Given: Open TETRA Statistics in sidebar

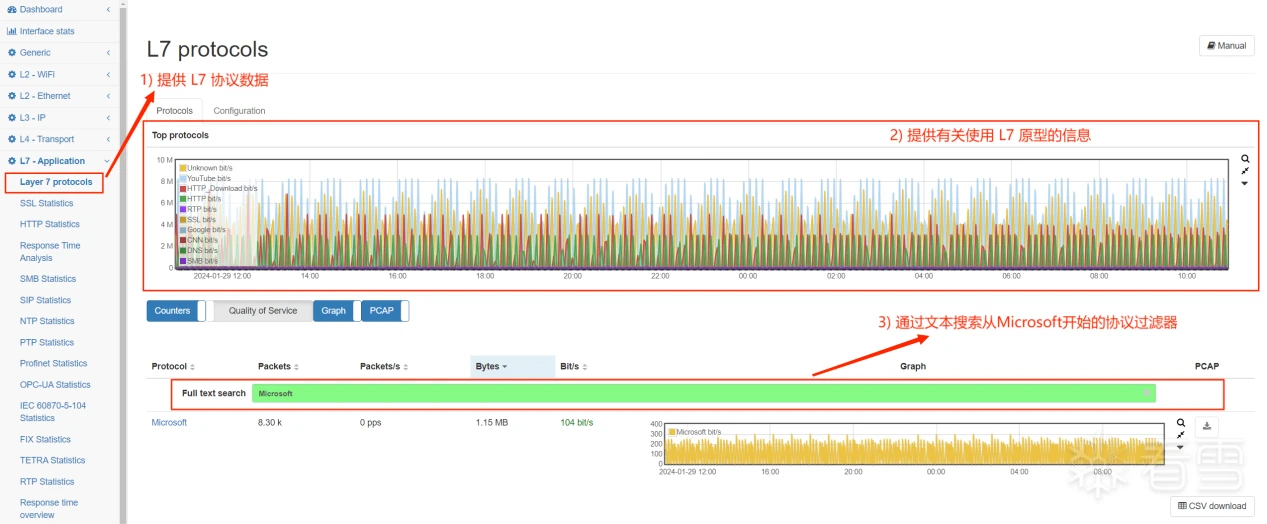Looking at the screenshot, I should [53, 460].
